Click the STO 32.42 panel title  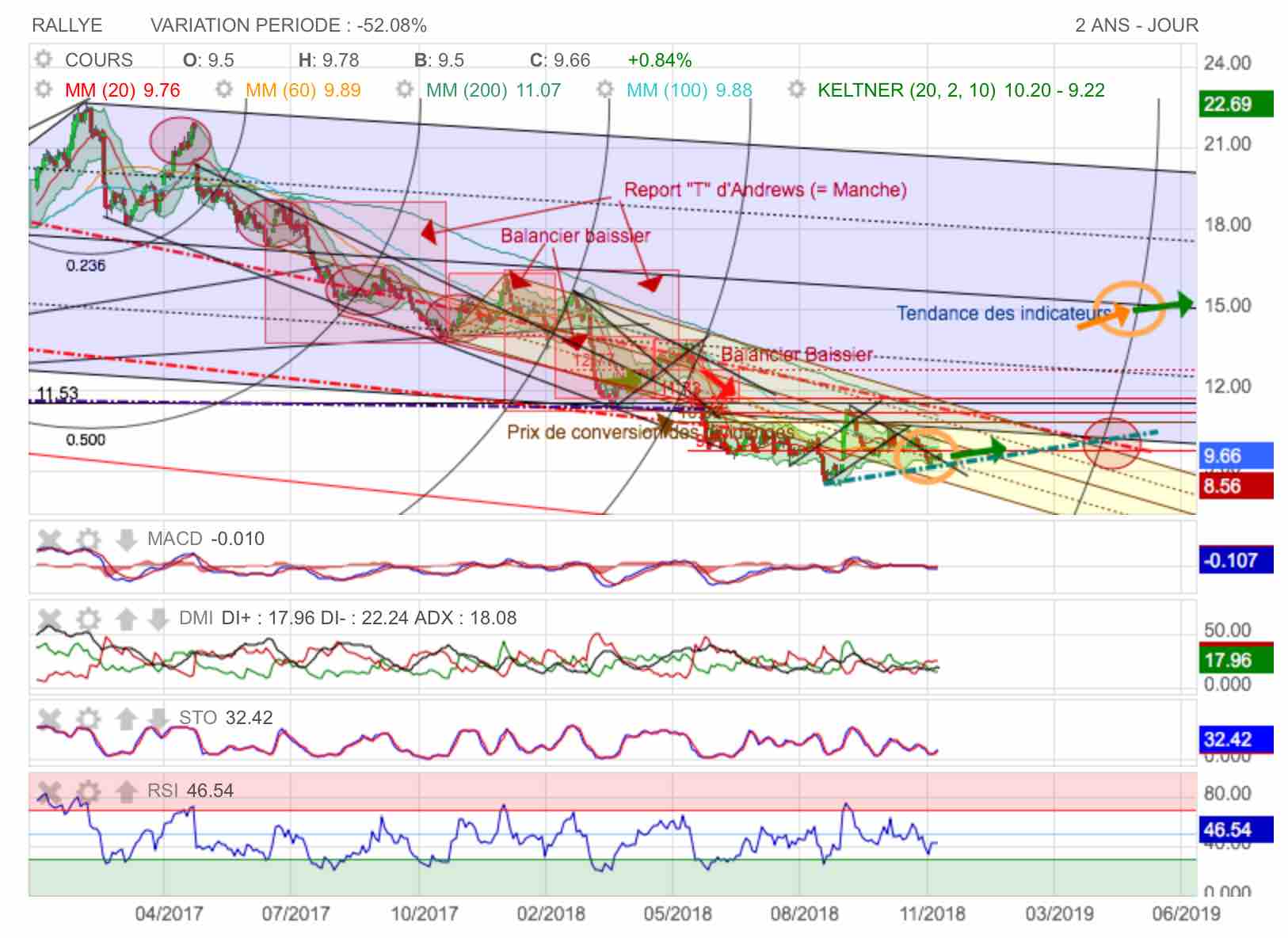[226, 718]
